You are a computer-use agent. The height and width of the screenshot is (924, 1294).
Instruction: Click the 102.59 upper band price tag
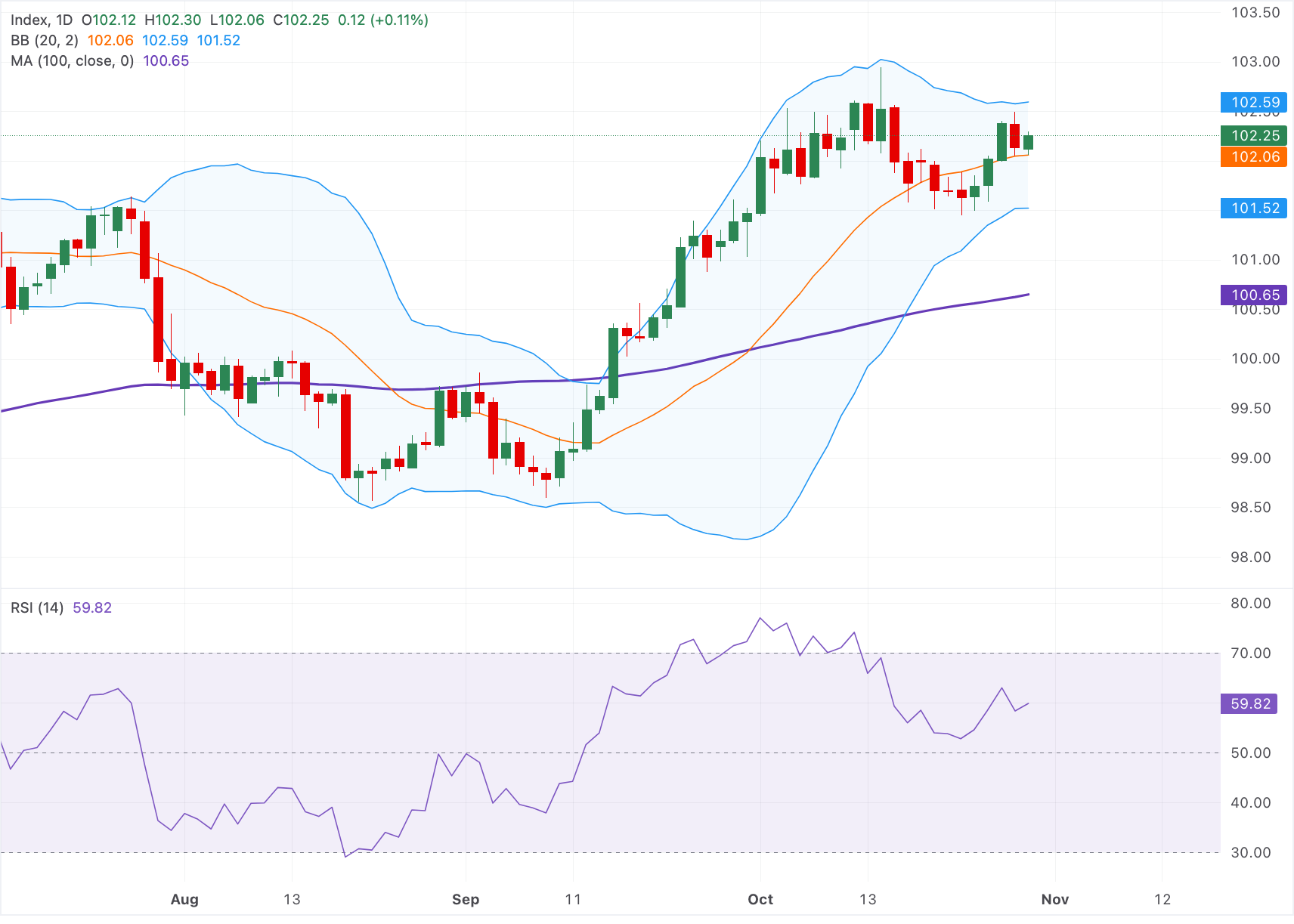tap(1254, 102)
